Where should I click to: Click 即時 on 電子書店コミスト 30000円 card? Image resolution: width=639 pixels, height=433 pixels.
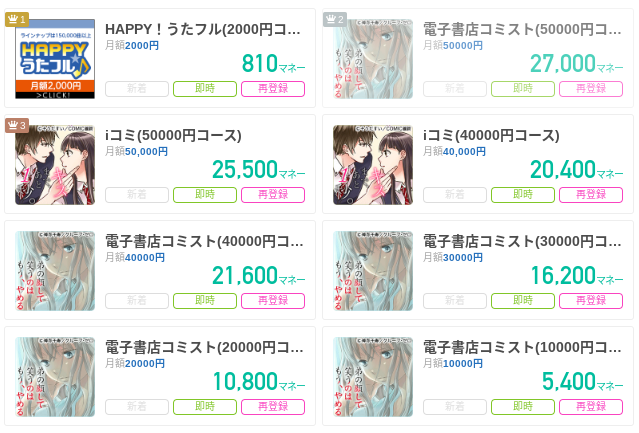pos(523,301)
